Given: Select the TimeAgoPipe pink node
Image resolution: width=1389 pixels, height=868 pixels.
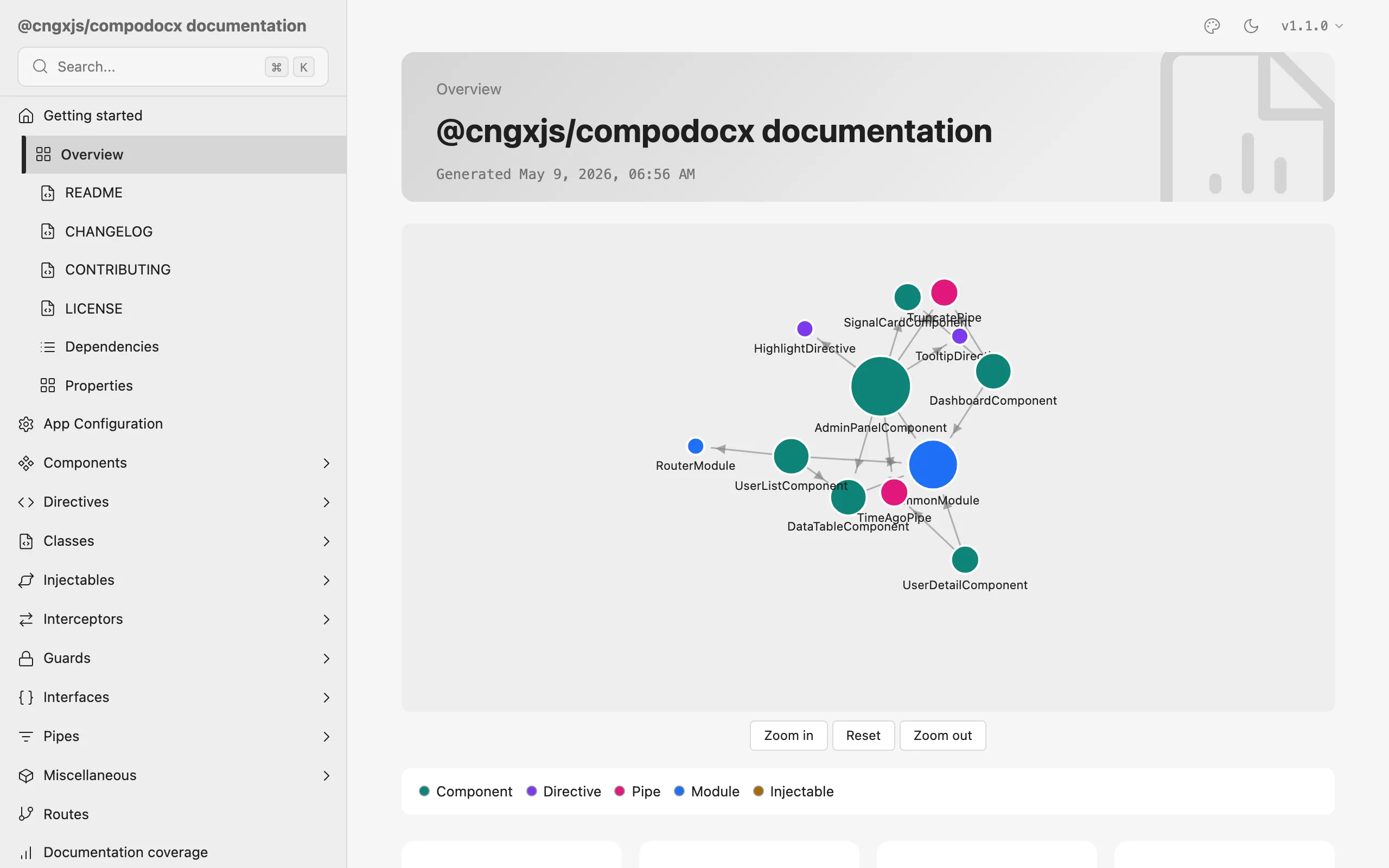Looking at the screenshot, I should [x=894, y=492].
